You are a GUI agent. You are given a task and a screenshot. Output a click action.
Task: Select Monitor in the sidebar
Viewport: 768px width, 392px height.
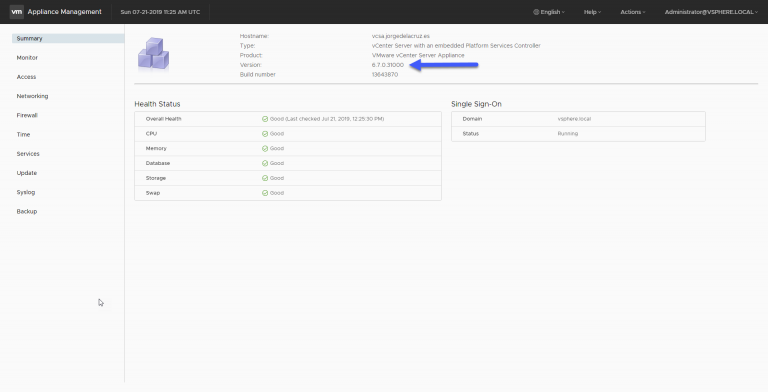(x=27, y=58)
